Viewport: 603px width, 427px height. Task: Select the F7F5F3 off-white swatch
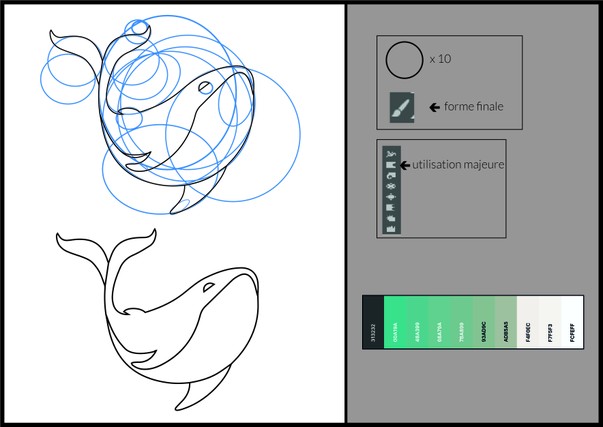click(550, 322)
